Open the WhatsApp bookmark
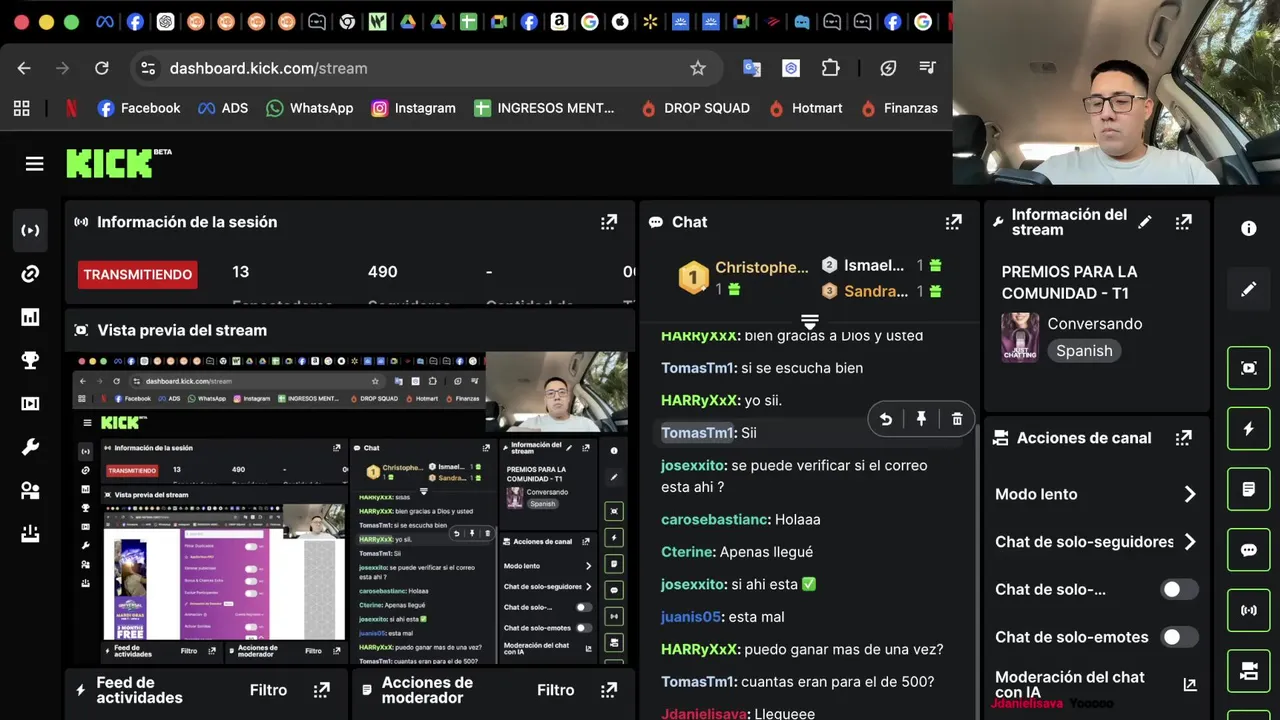Viewport: 1280px width, 720px height. (309, 108)
